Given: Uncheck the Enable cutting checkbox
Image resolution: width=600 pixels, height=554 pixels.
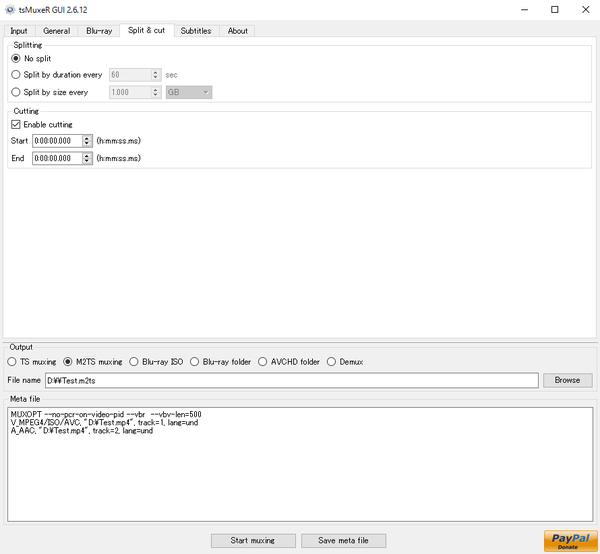Looking at the screenshot, I should (x=16, y=124).
